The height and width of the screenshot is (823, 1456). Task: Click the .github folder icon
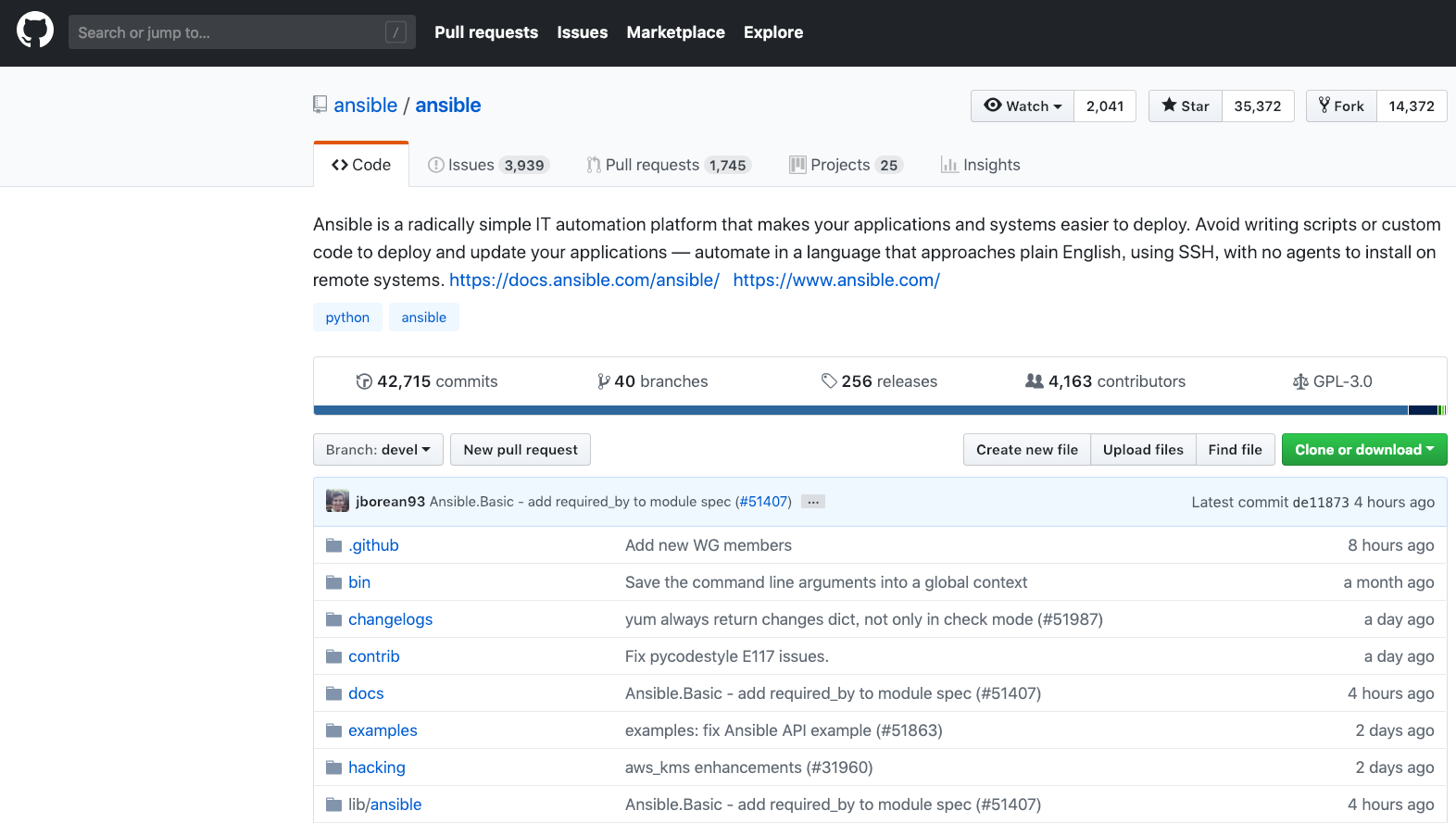pos(334,545)
